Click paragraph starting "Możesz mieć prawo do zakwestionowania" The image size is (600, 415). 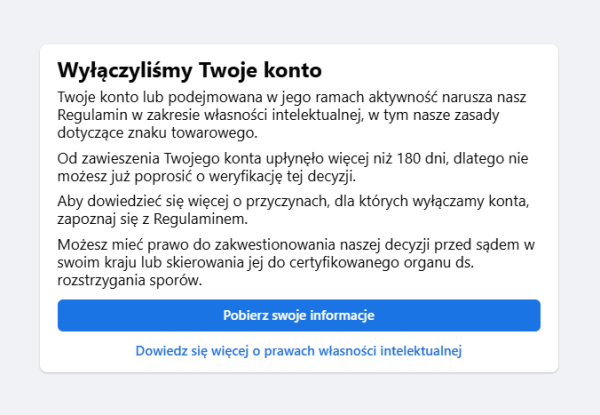coord(296,262)
